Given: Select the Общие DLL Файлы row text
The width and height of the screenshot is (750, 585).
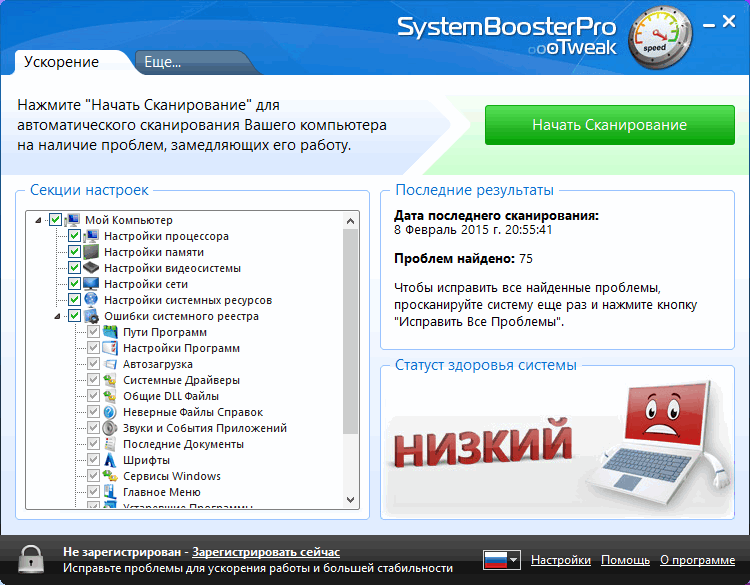Looking at the screenshot, I should 171,396.
